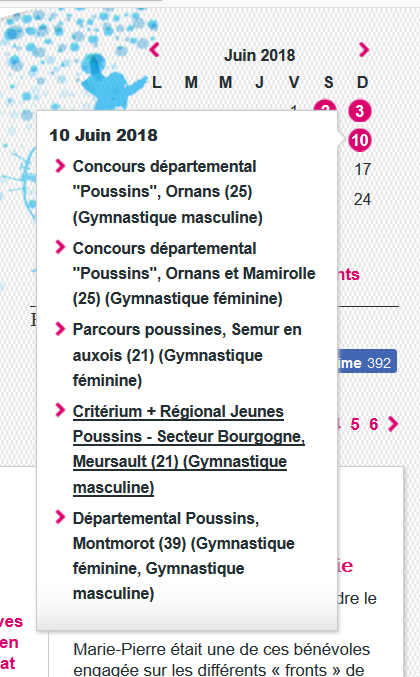Screen dimensions: 420x677
Task: Click arrow beside Critérium + Régional Jeunes
Action: [x=60, y=410]
